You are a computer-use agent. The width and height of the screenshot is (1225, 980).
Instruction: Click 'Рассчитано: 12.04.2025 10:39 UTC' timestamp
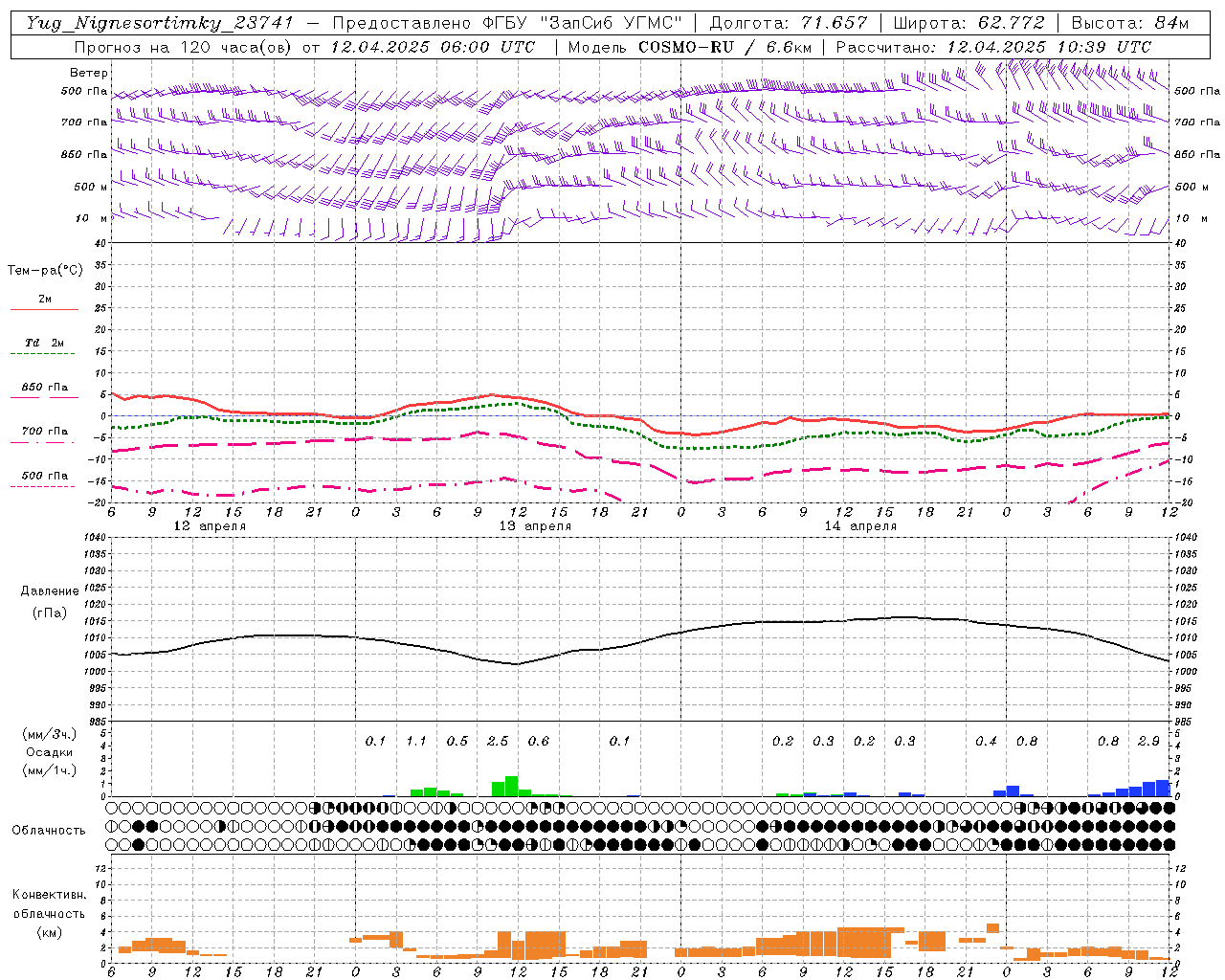(993, 47)
